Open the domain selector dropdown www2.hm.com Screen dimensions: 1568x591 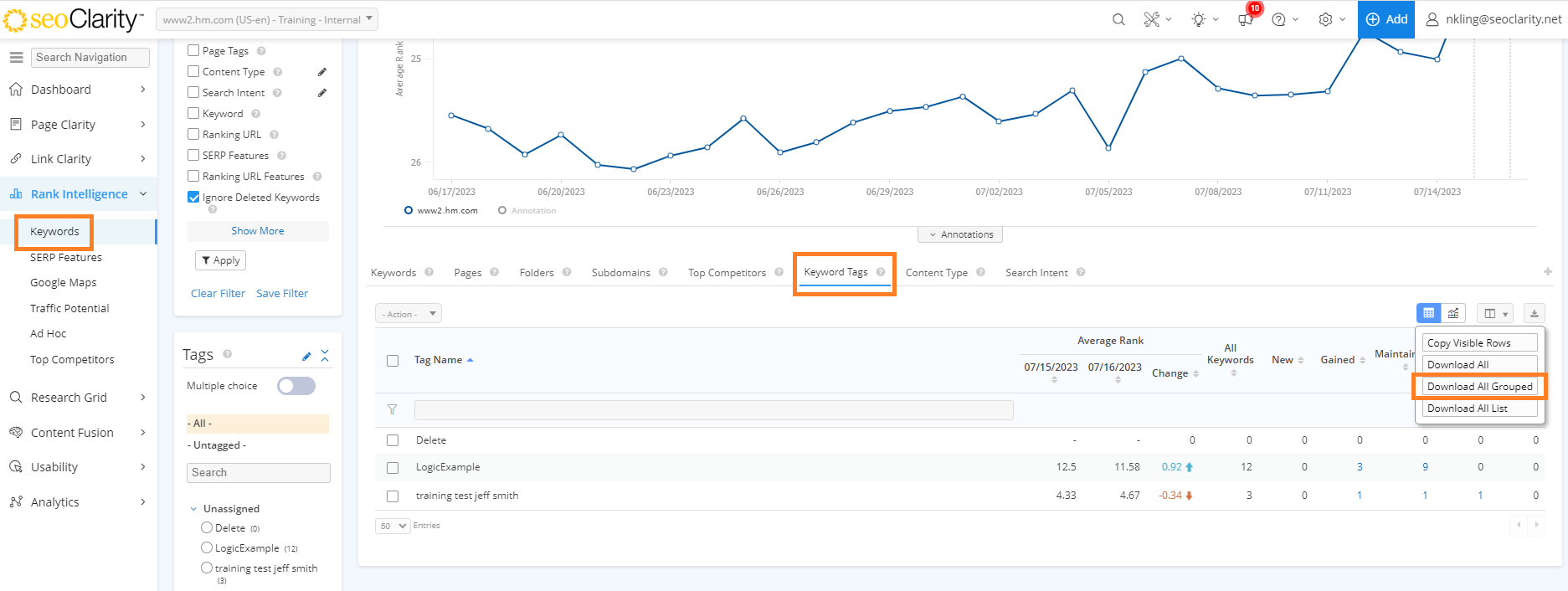pos(267,19)
